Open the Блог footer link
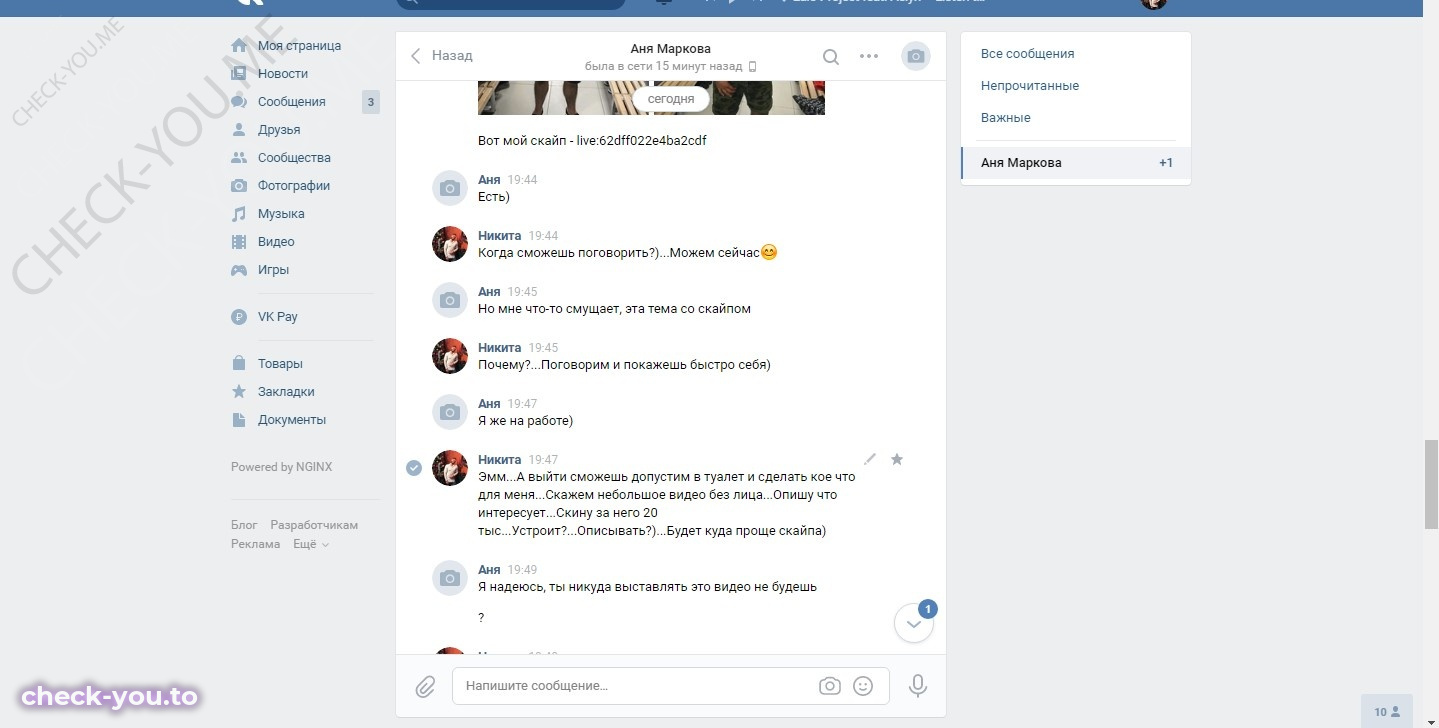 244,525
